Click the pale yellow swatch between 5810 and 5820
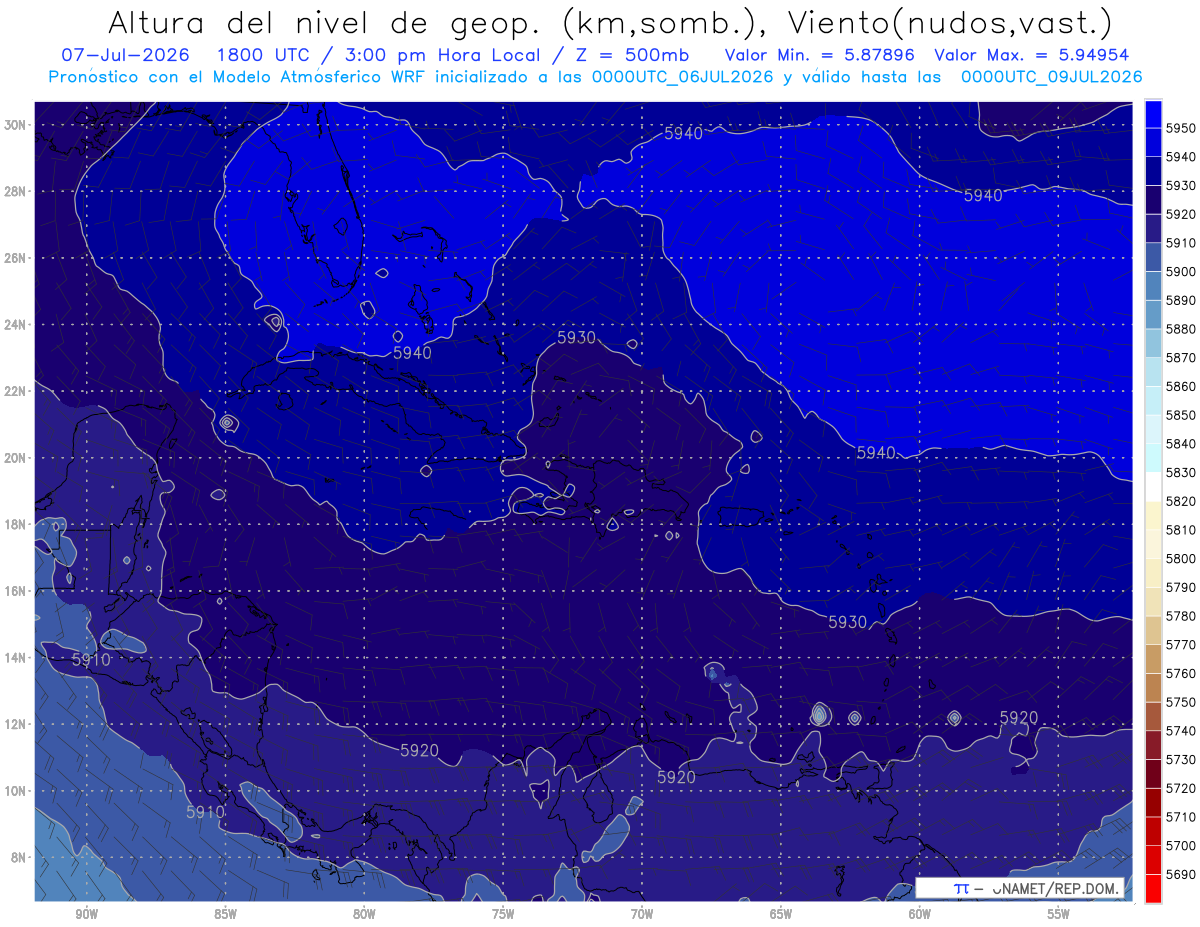Viewport: 1200px width, 927px height. [1153, 515]
